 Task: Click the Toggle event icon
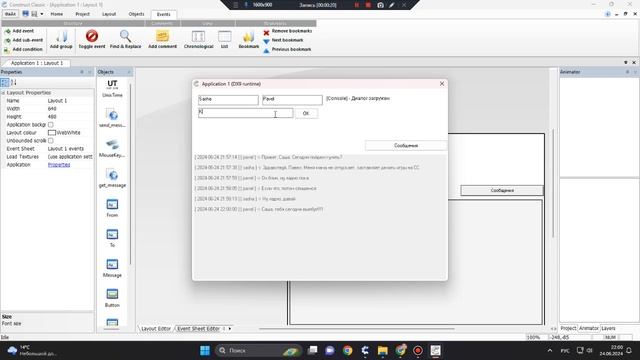[92, 36]
